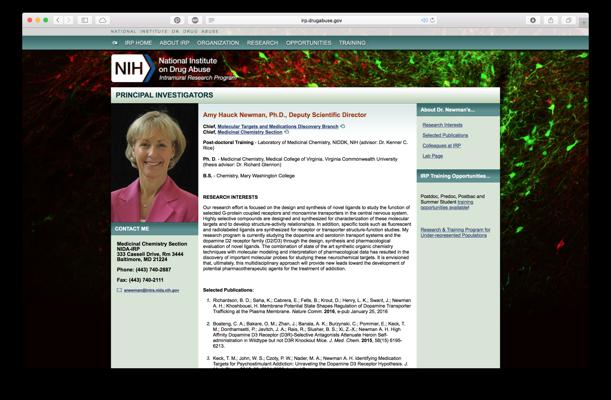
Task: Click the Safari forward arrow button
Action: coord(68,20)
